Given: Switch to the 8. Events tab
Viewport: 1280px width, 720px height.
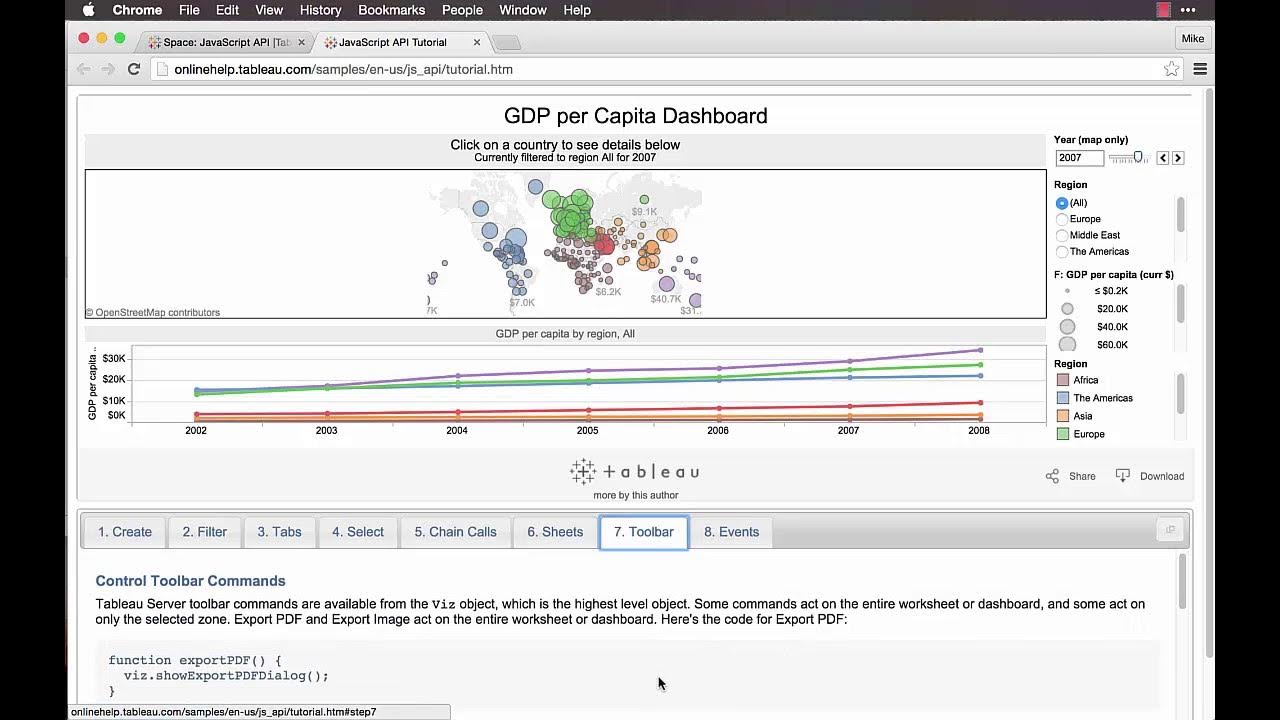Looking at the screenshot, I should (731, 532).
